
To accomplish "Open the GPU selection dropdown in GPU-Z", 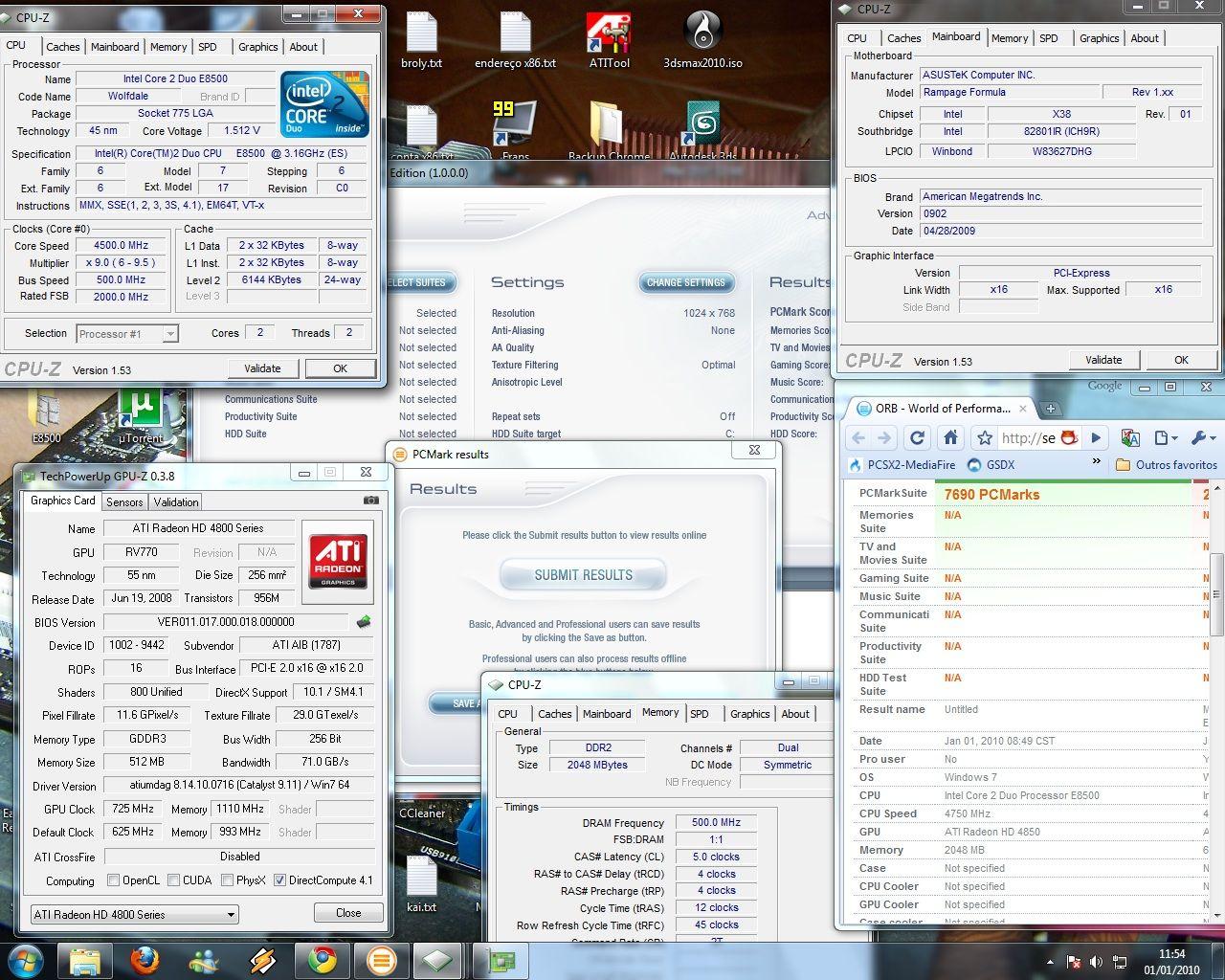I will click(134, 914).
